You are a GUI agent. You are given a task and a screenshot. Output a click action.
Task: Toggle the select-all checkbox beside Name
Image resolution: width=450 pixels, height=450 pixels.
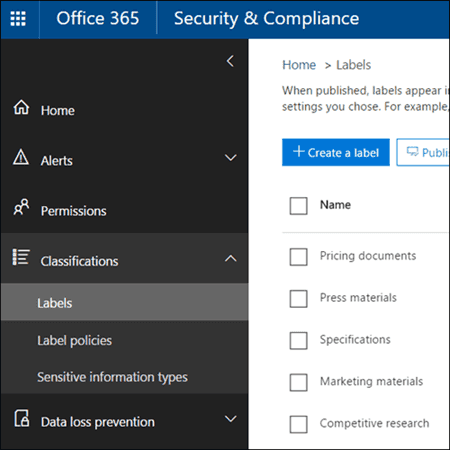[298, 206]
